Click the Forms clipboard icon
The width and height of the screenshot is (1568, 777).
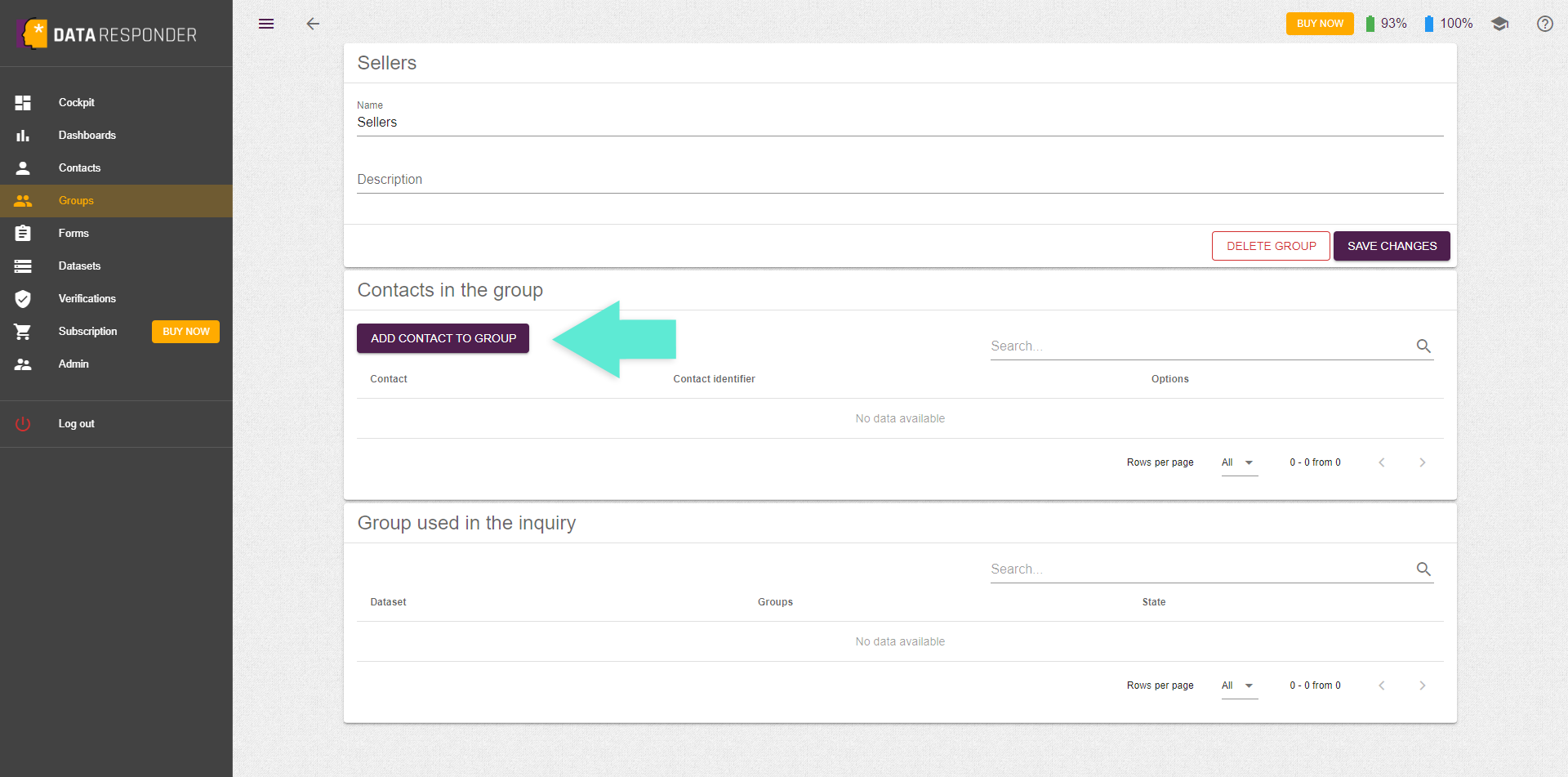click(23, 233)
